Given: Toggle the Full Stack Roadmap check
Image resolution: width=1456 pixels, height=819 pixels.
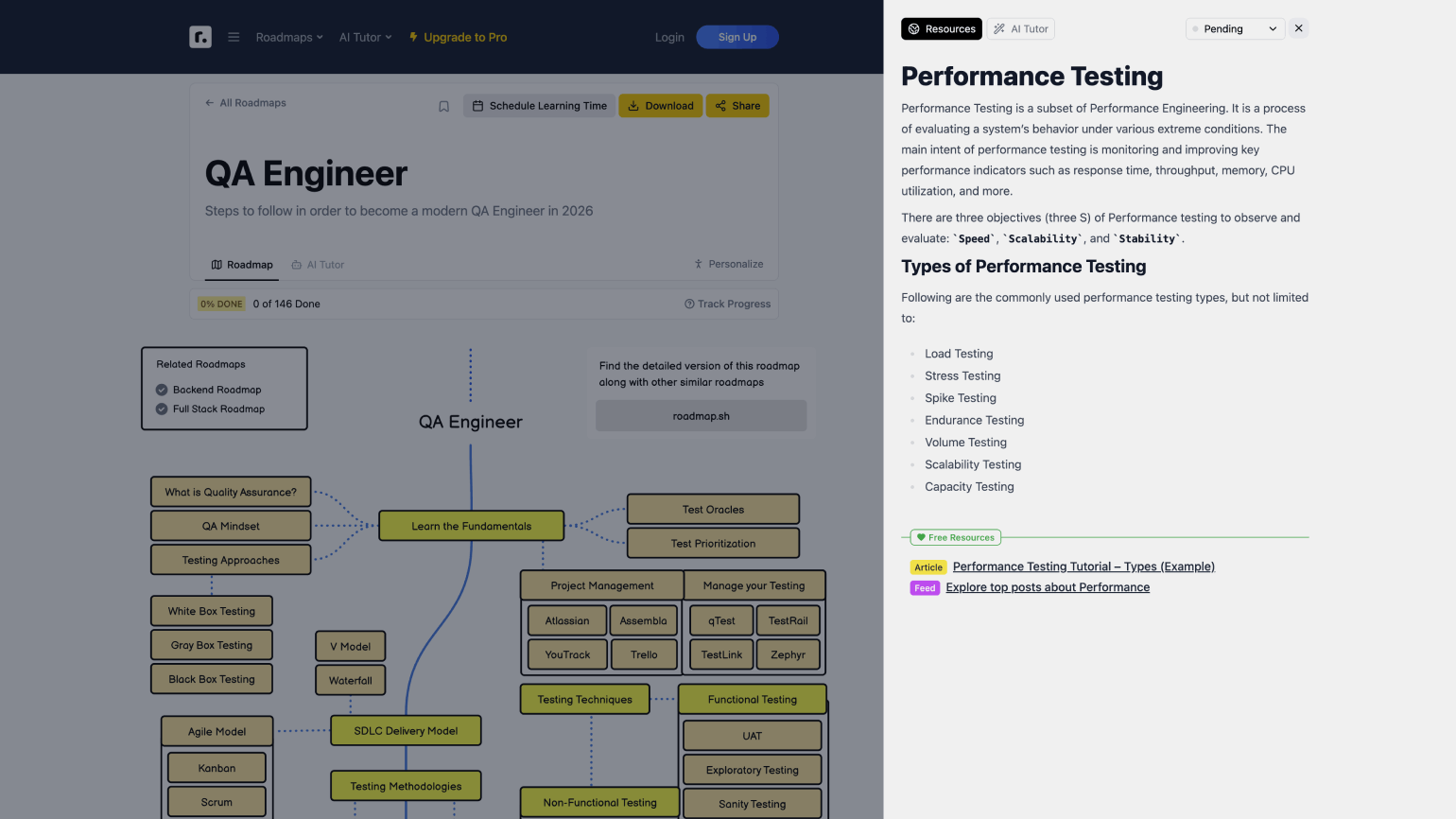Looking at the screenshot, I should click(162, 409).
